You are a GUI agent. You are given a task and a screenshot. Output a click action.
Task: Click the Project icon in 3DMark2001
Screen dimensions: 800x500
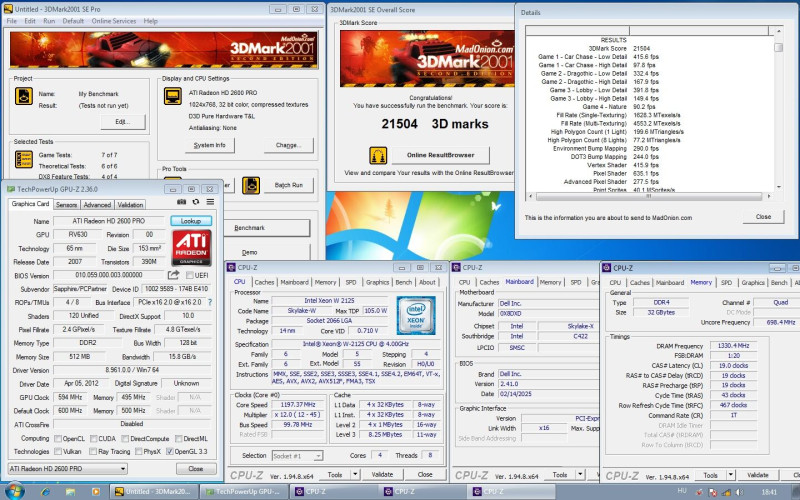23,96
